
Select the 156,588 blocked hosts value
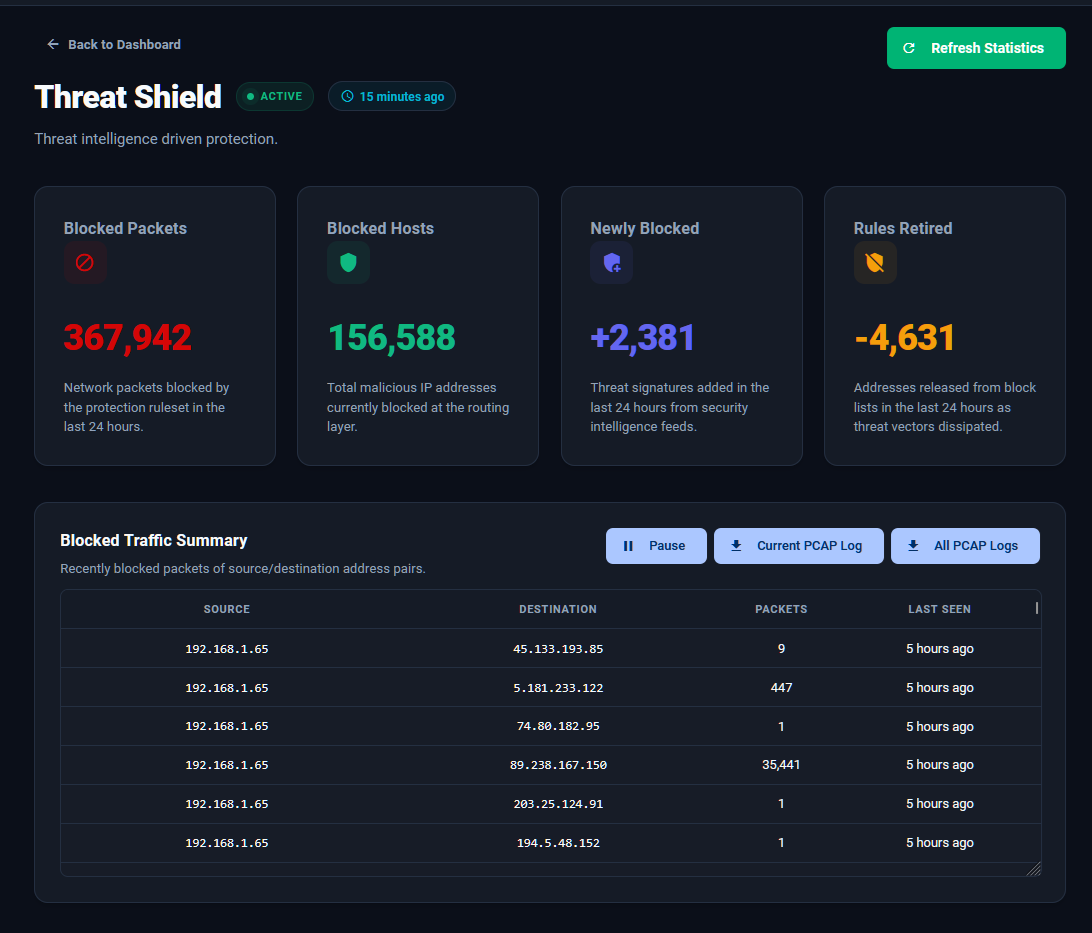tap(391, 338)
